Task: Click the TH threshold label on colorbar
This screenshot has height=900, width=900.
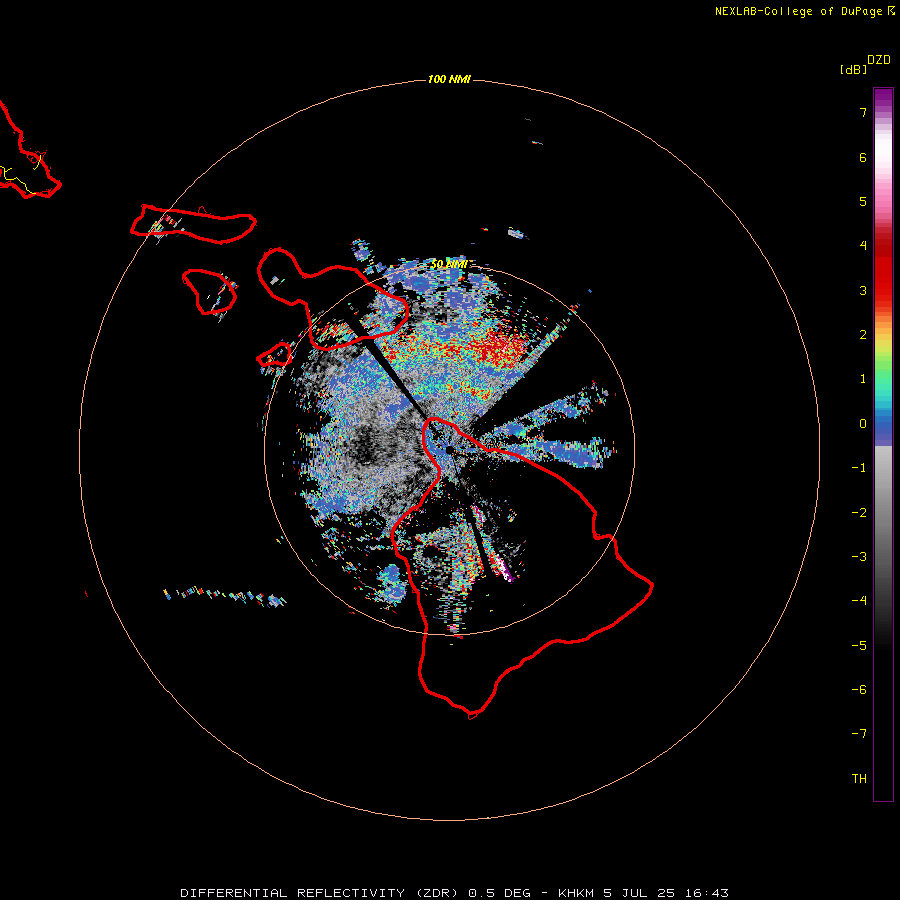Action: coord(859,779)
